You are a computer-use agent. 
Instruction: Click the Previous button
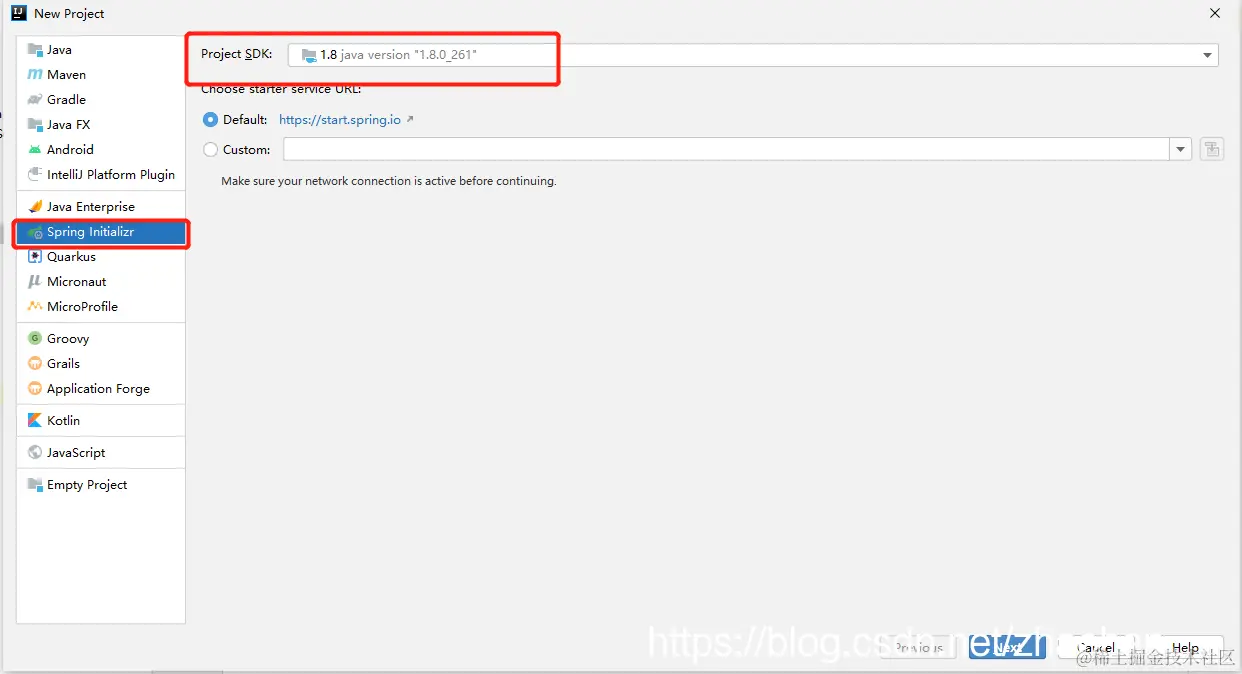click(919, 647)
